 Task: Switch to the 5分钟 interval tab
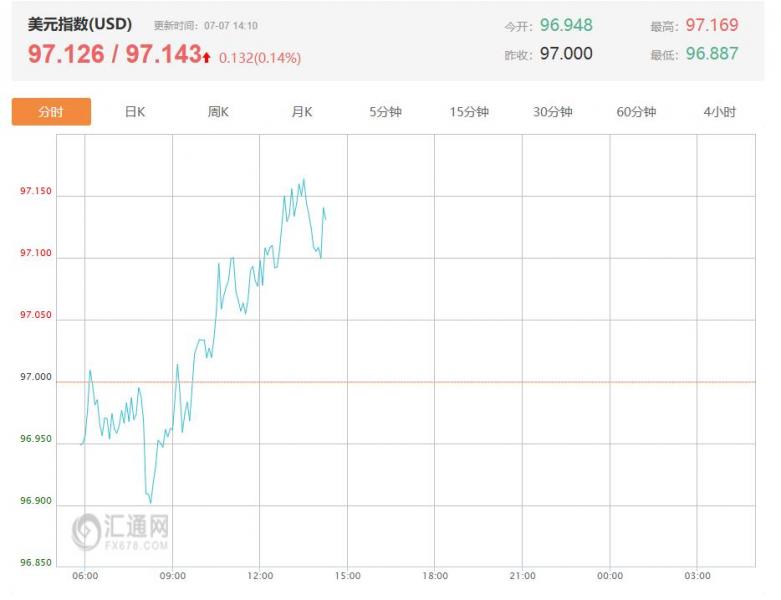coord(385,112)
